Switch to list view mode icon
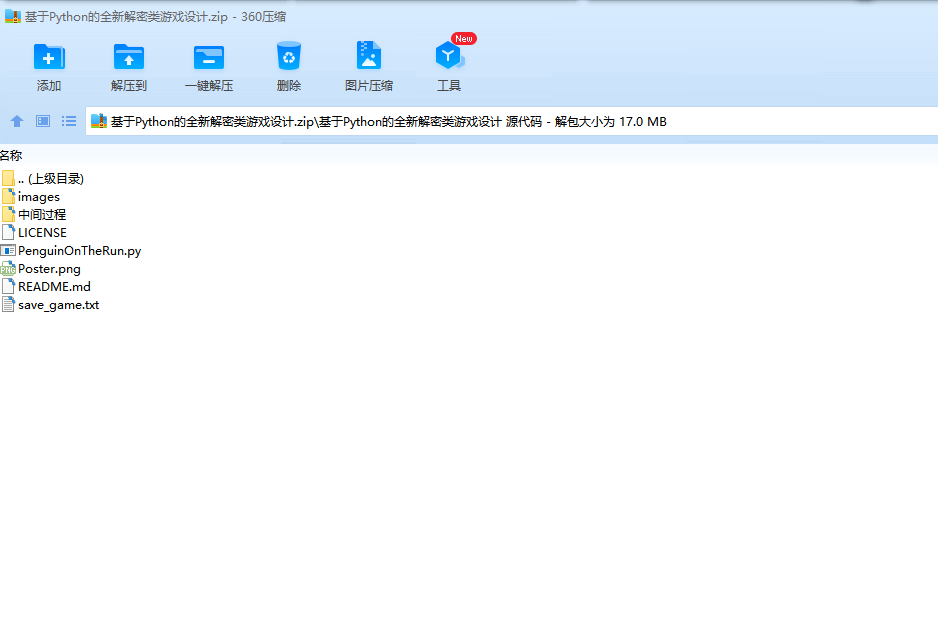Viewport: 938px width, 620px height. pos(69,121)
